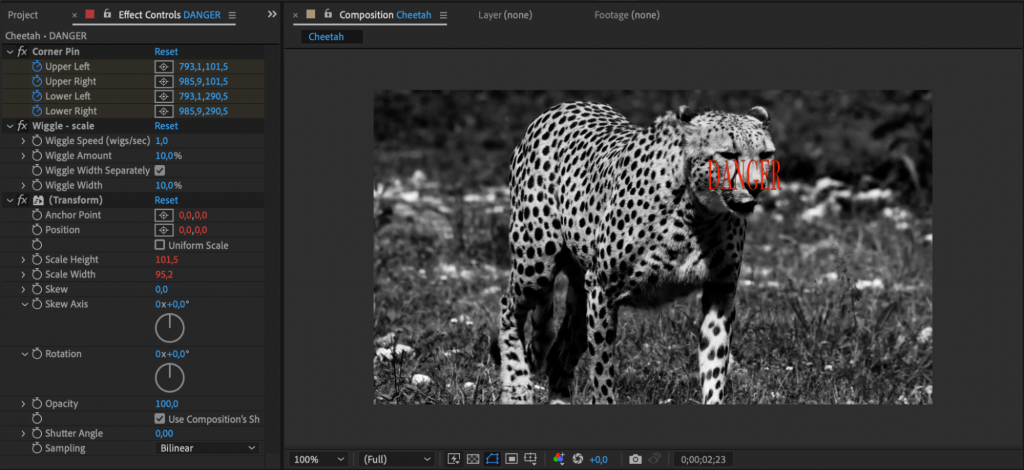This screenshot has height=470, width=1024.
Task: Click Reset for the Transform effect
Action: click(166, 200)
